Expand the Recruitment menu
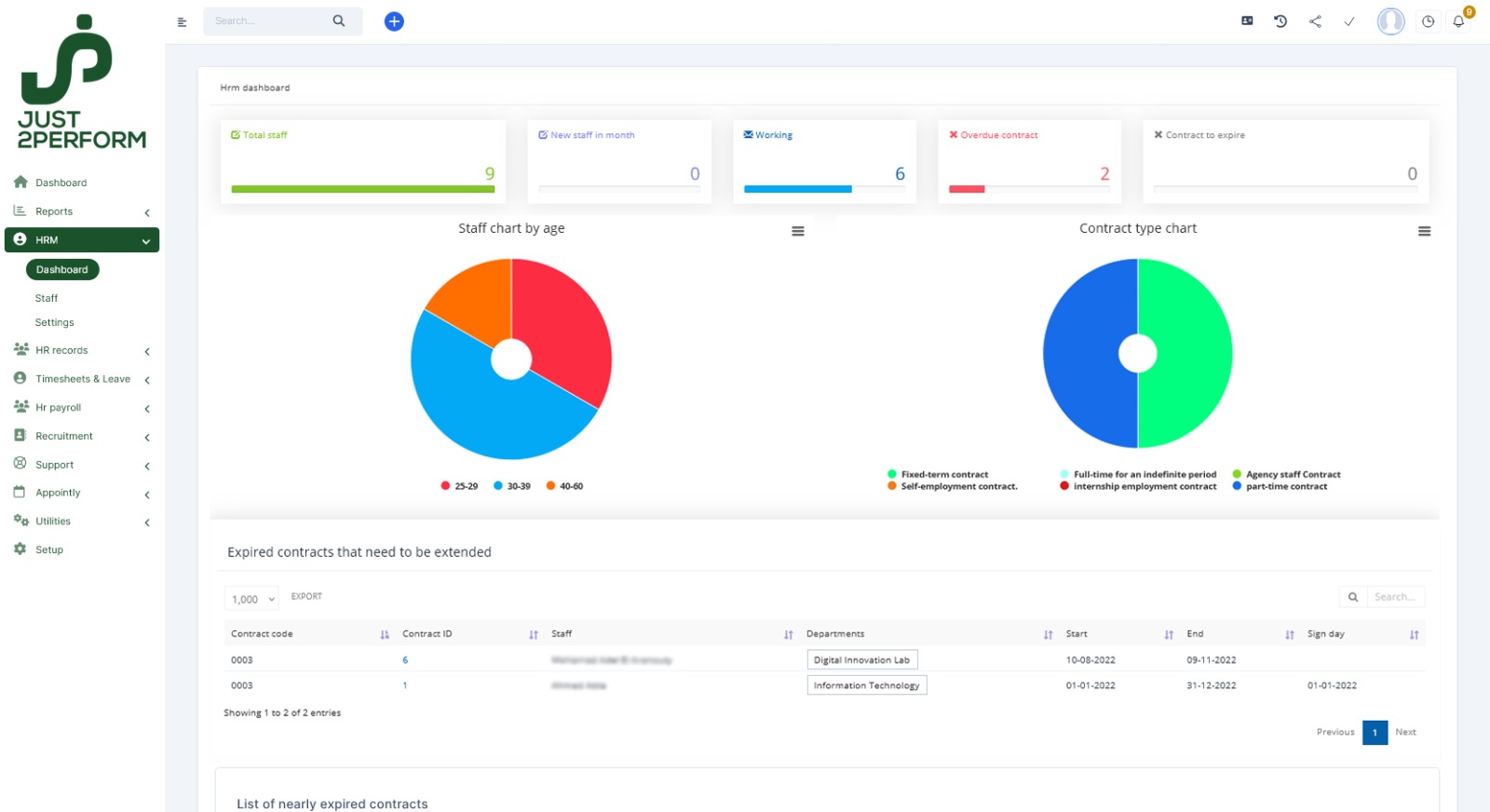Image resolution: width=1490 pixels, height=812 pixels. [x=82, y=436]
